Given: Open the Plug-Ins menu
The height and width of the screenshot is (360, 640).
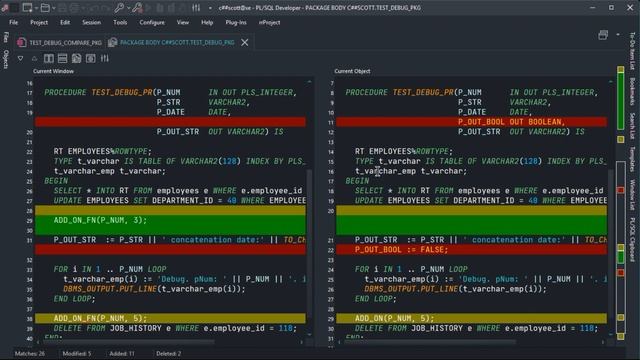Looking at the screenshot, I should coord(236,22).
